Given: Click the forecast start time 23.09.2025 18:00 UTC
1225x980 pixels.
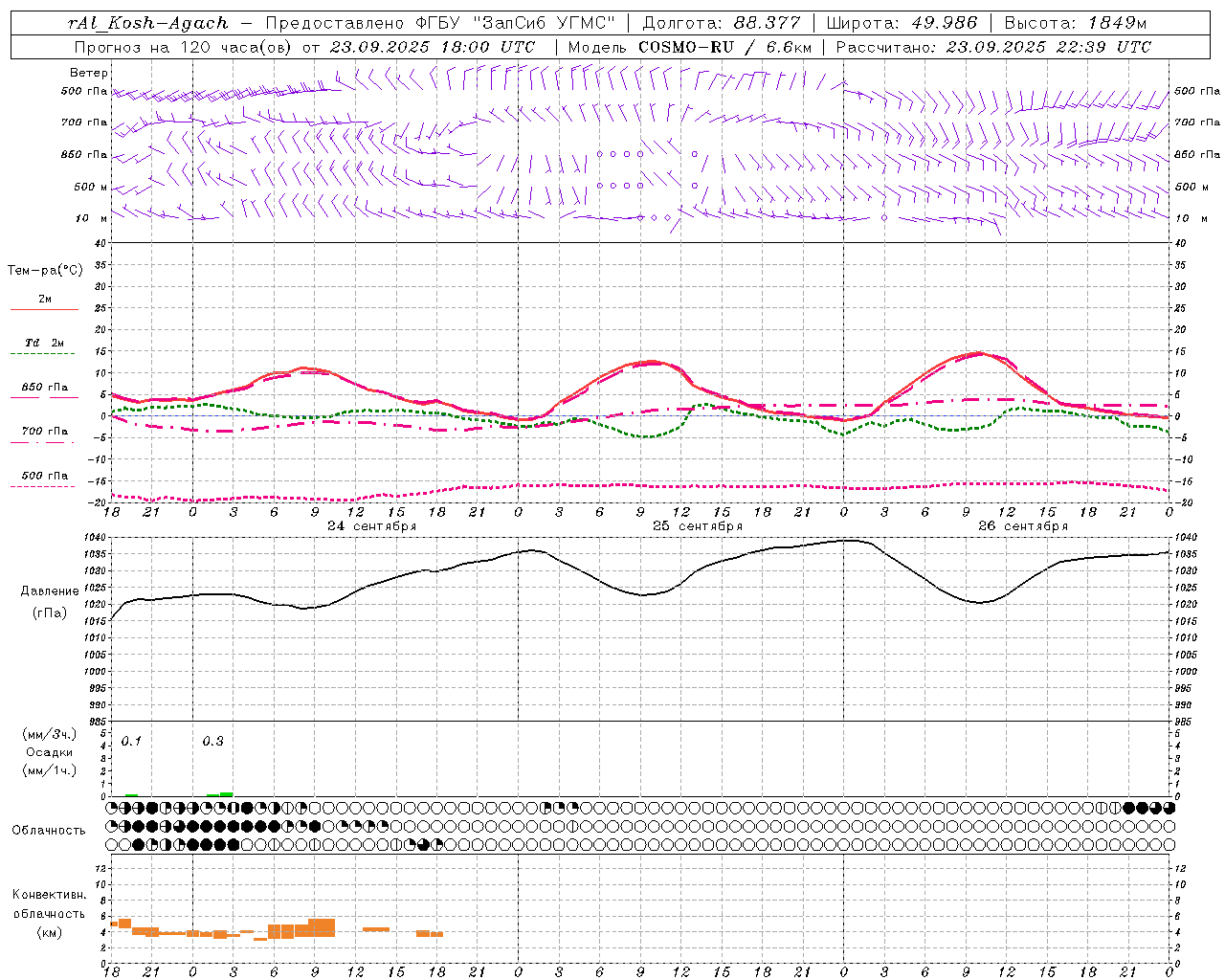Looking at the screenshot, I should [x=434, y=46].
